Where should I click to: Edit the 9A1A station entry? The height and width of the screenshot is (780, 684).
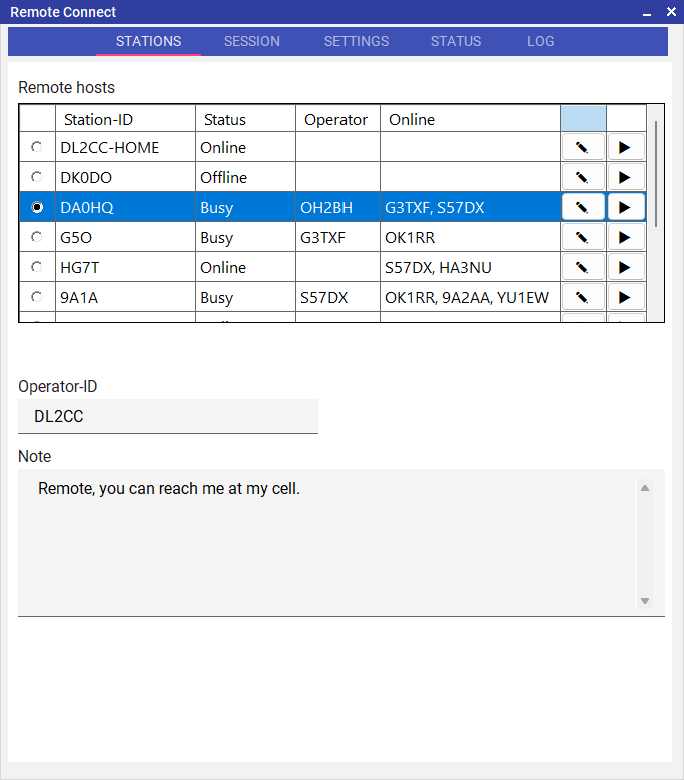point(583,297)
